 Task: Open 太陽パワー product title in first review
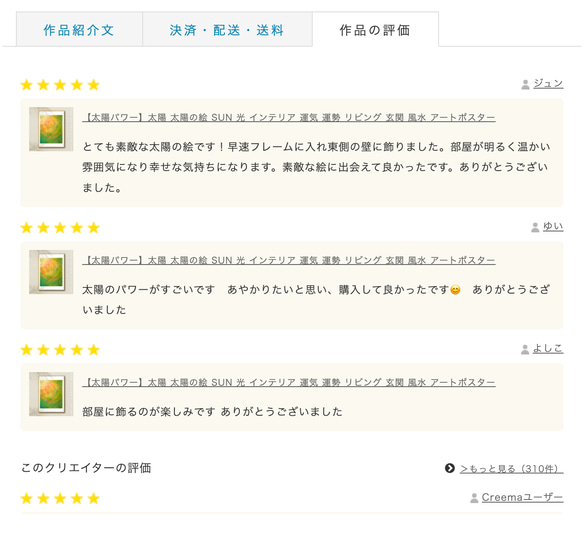pyautogui.click(x=289, y=118)
